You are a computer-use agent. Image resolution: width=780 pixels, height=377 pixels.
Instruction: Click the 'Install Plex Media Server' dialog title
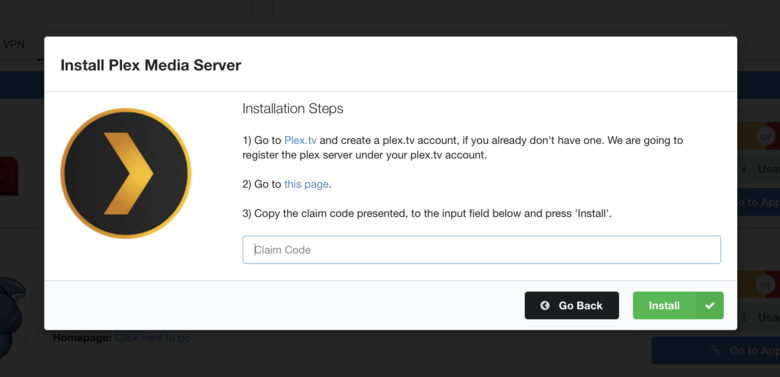[x=151, y=65]
